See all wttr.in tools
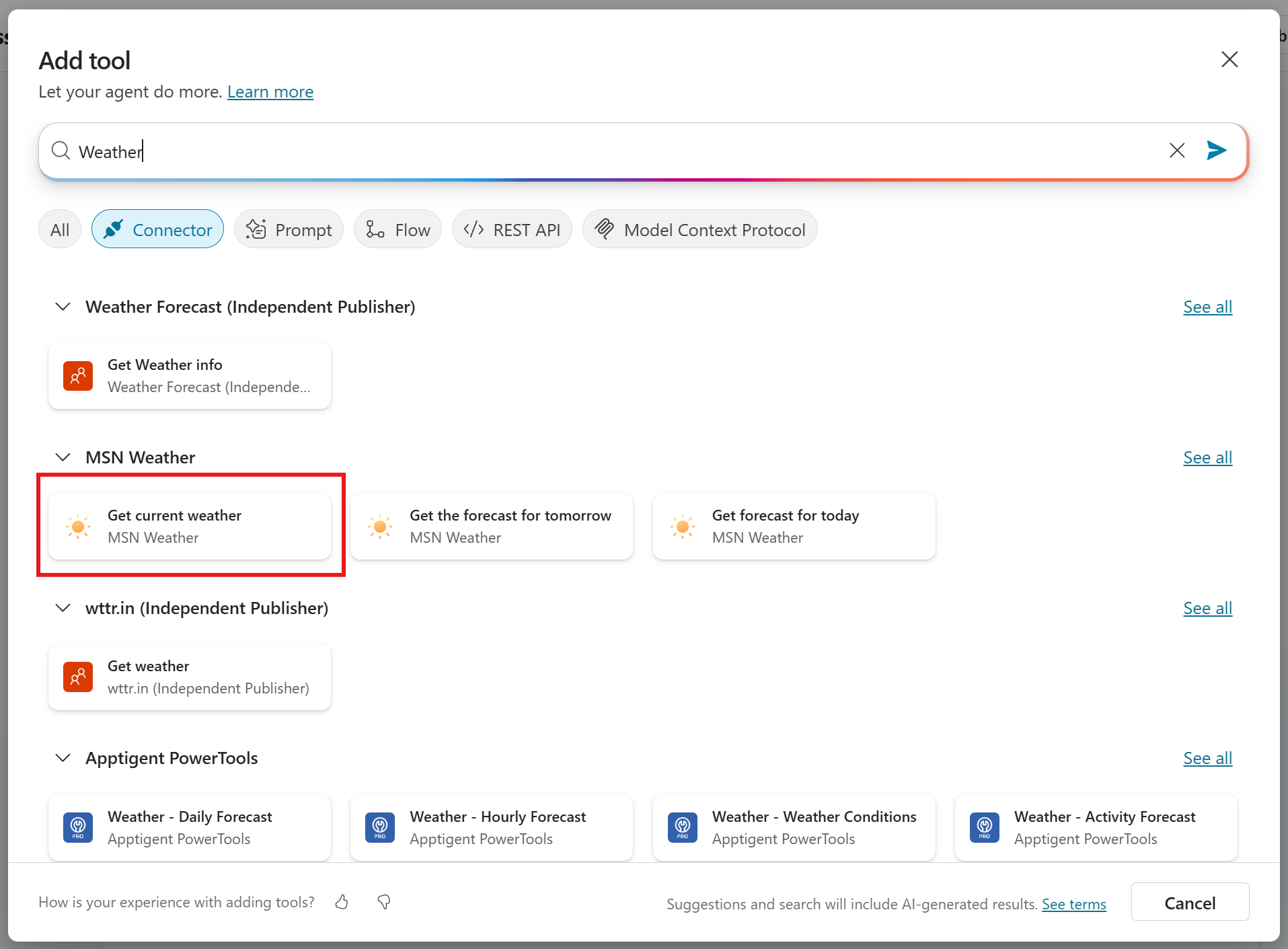Screen dimensions: 1288x949 coord(1208,608)
